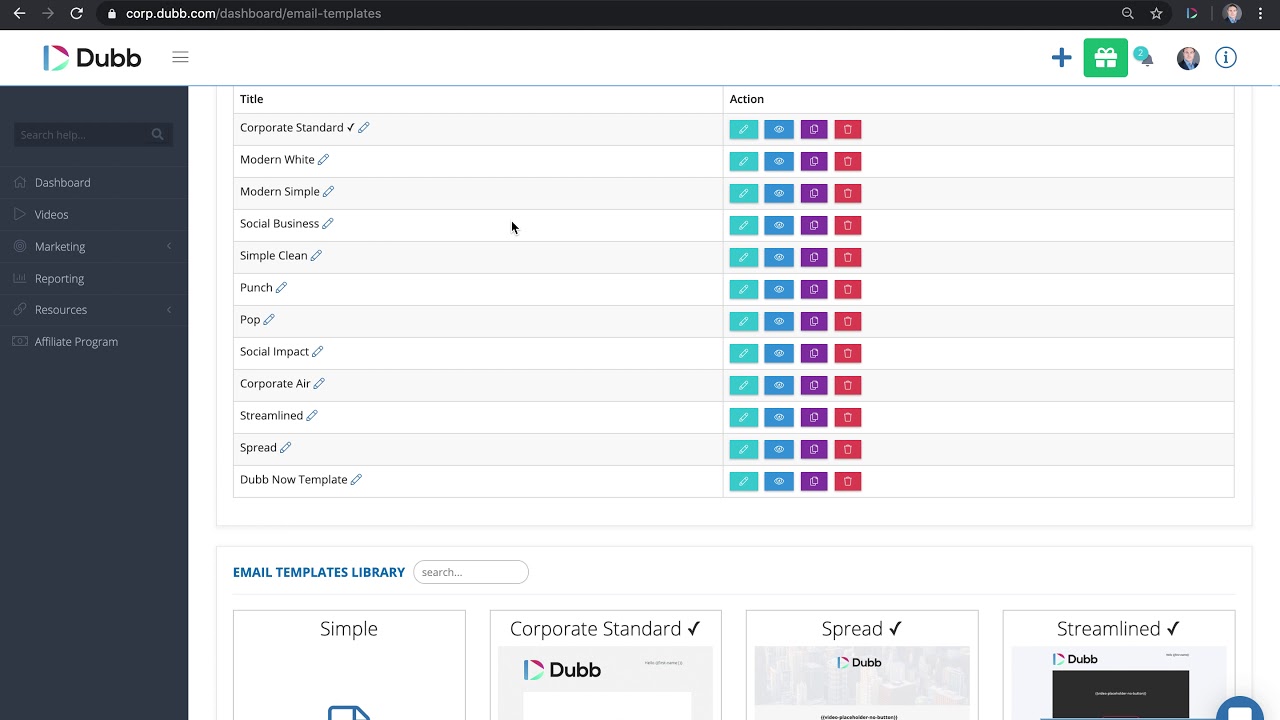Click the browser address bar URL

tap(253, 14)
